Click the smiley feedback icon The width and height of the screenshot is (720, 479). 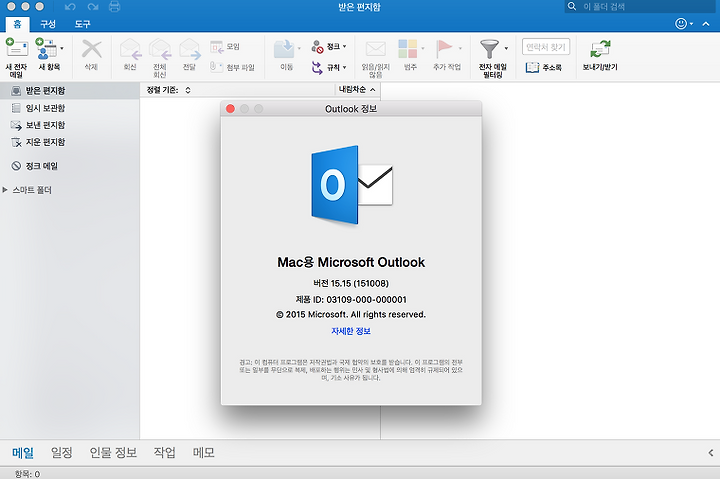tap(681, 23)
